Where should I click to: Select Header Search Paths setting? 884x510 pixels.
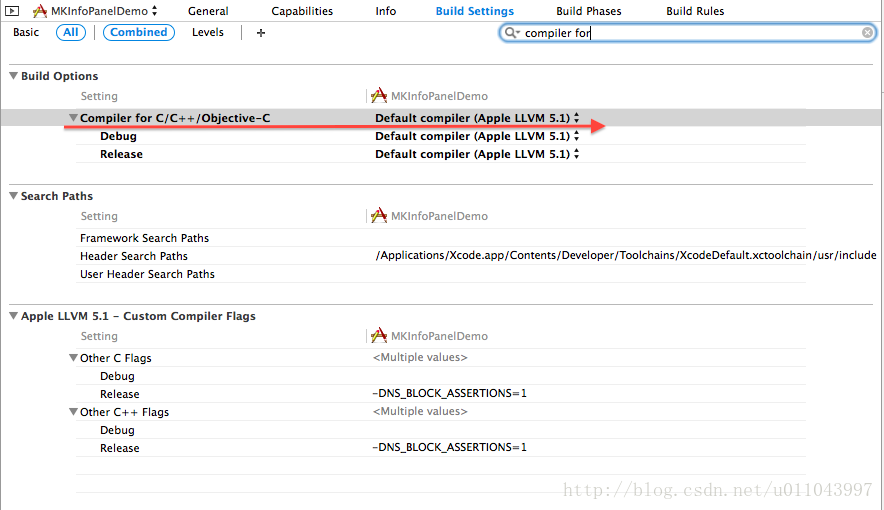(134, 256)
